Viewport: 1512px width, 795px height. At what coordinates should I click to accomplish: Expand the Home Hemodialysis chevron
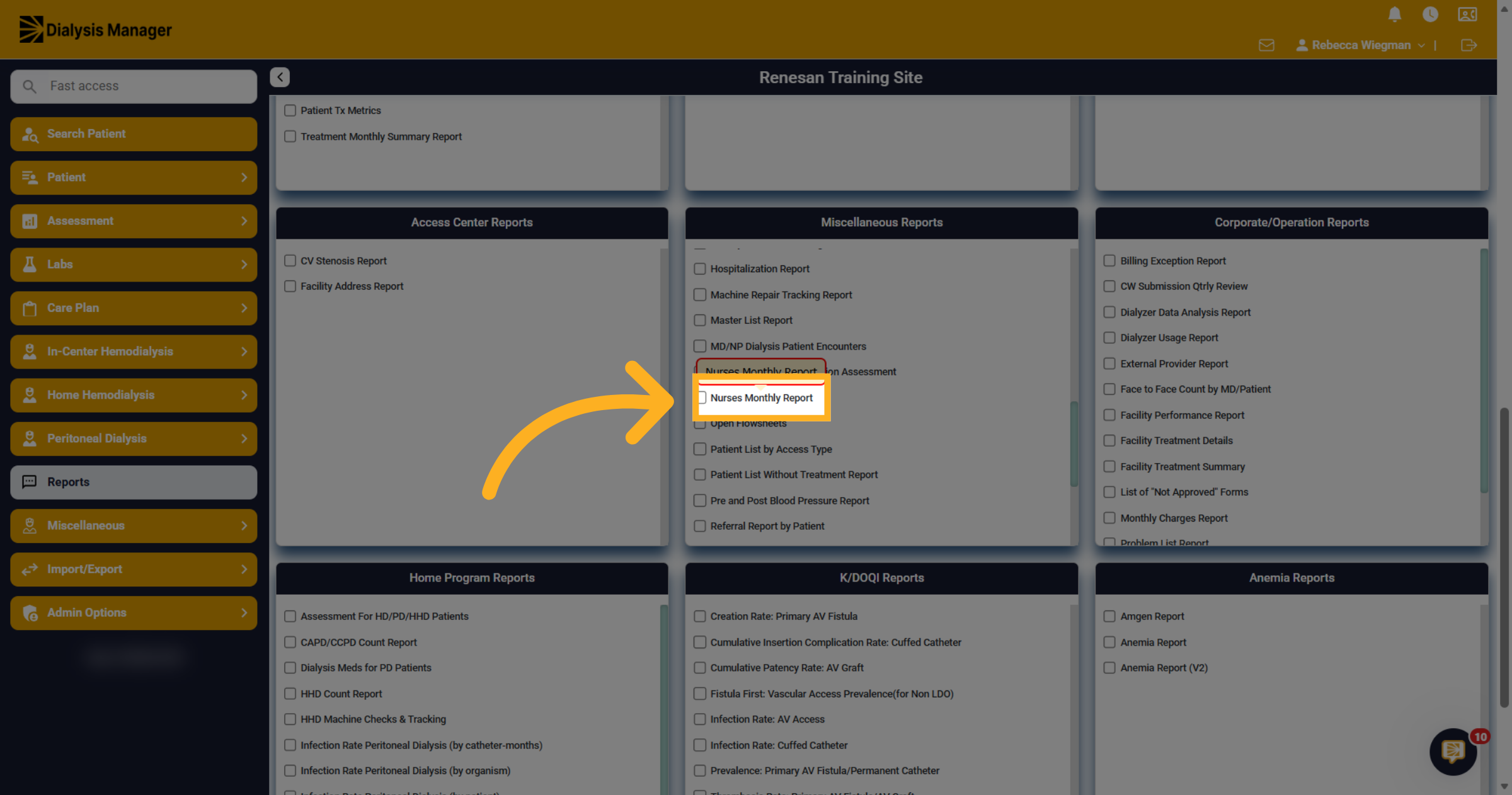point(244,395)
